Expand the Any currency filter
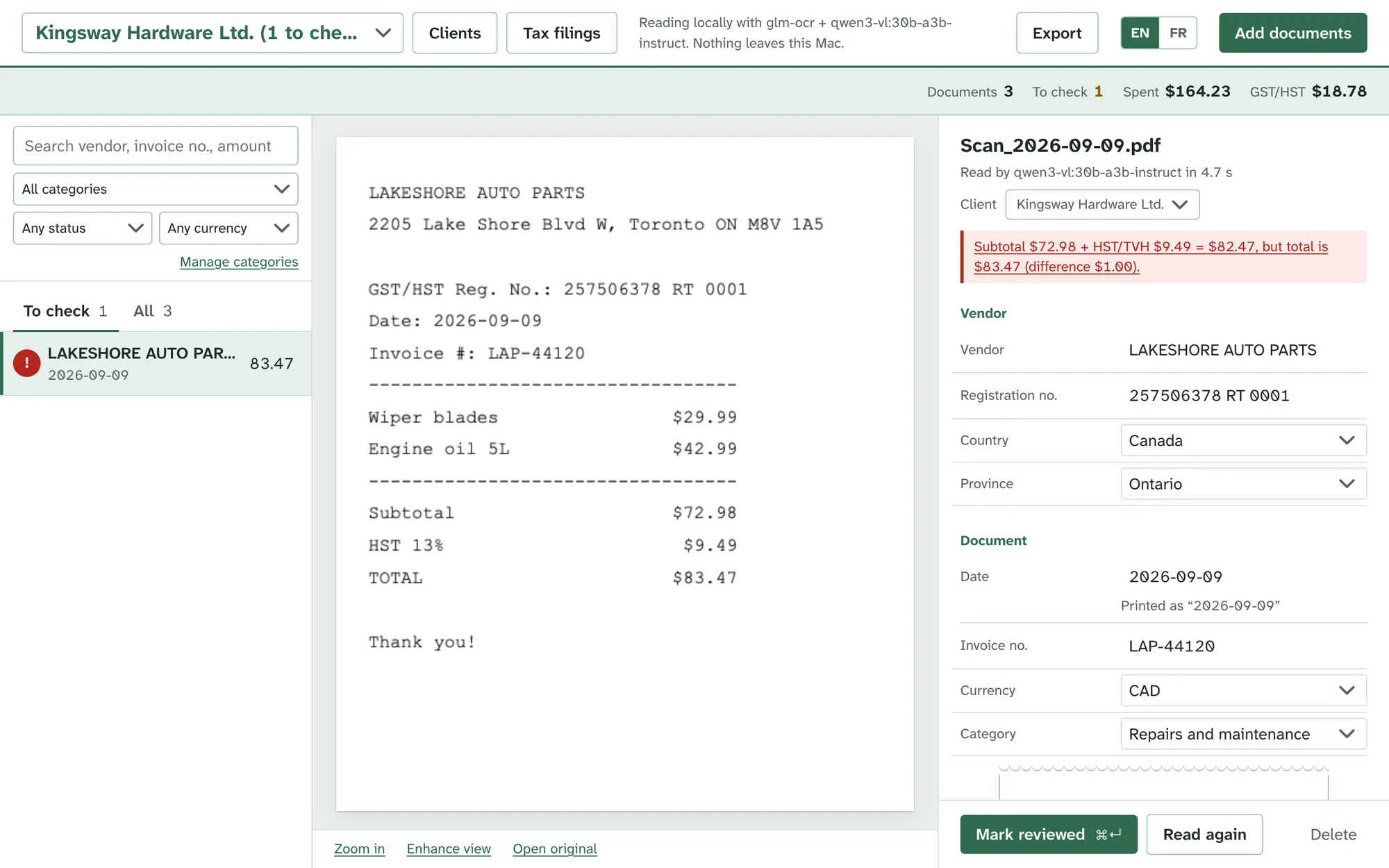The height and width of the screenshot is (868, 1389). pyautogui.click(x=228, y=228)
